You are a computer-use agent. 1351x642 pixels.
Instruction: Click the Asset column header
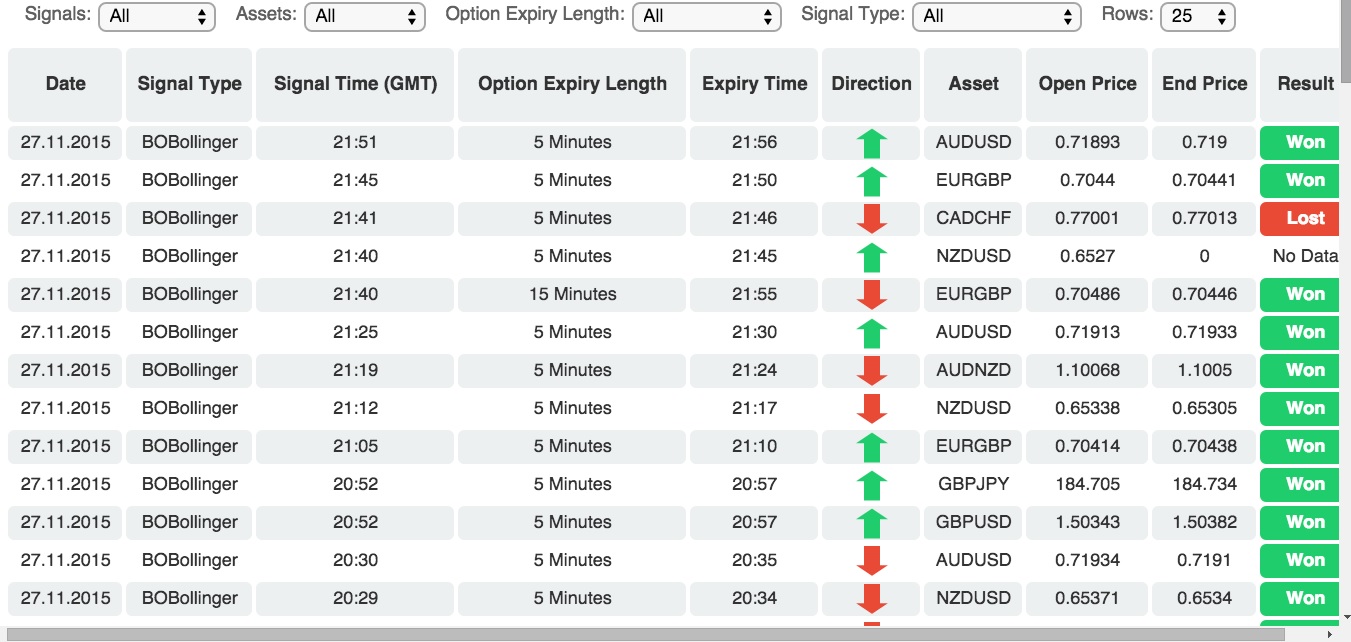974,84
